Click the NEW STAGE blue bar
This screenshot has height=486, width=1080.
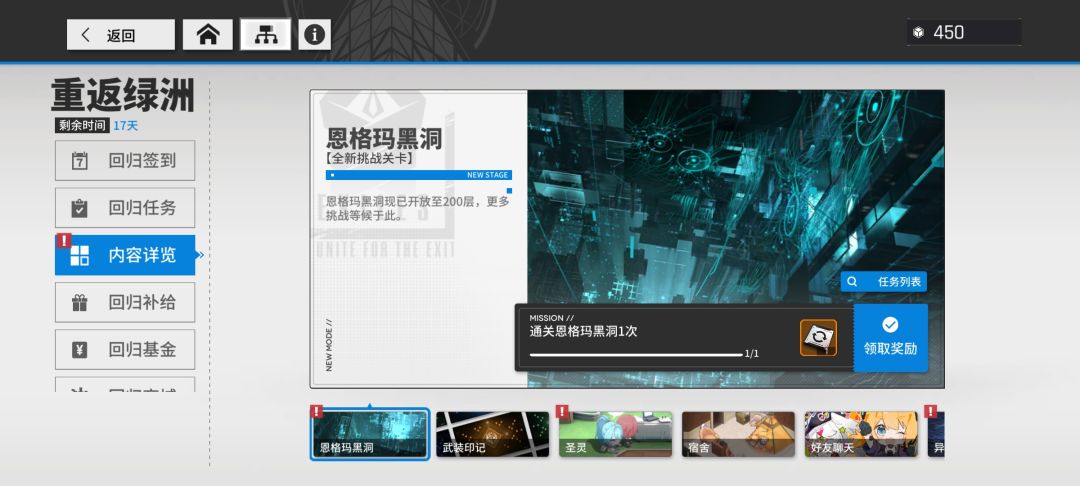[419, 175]
